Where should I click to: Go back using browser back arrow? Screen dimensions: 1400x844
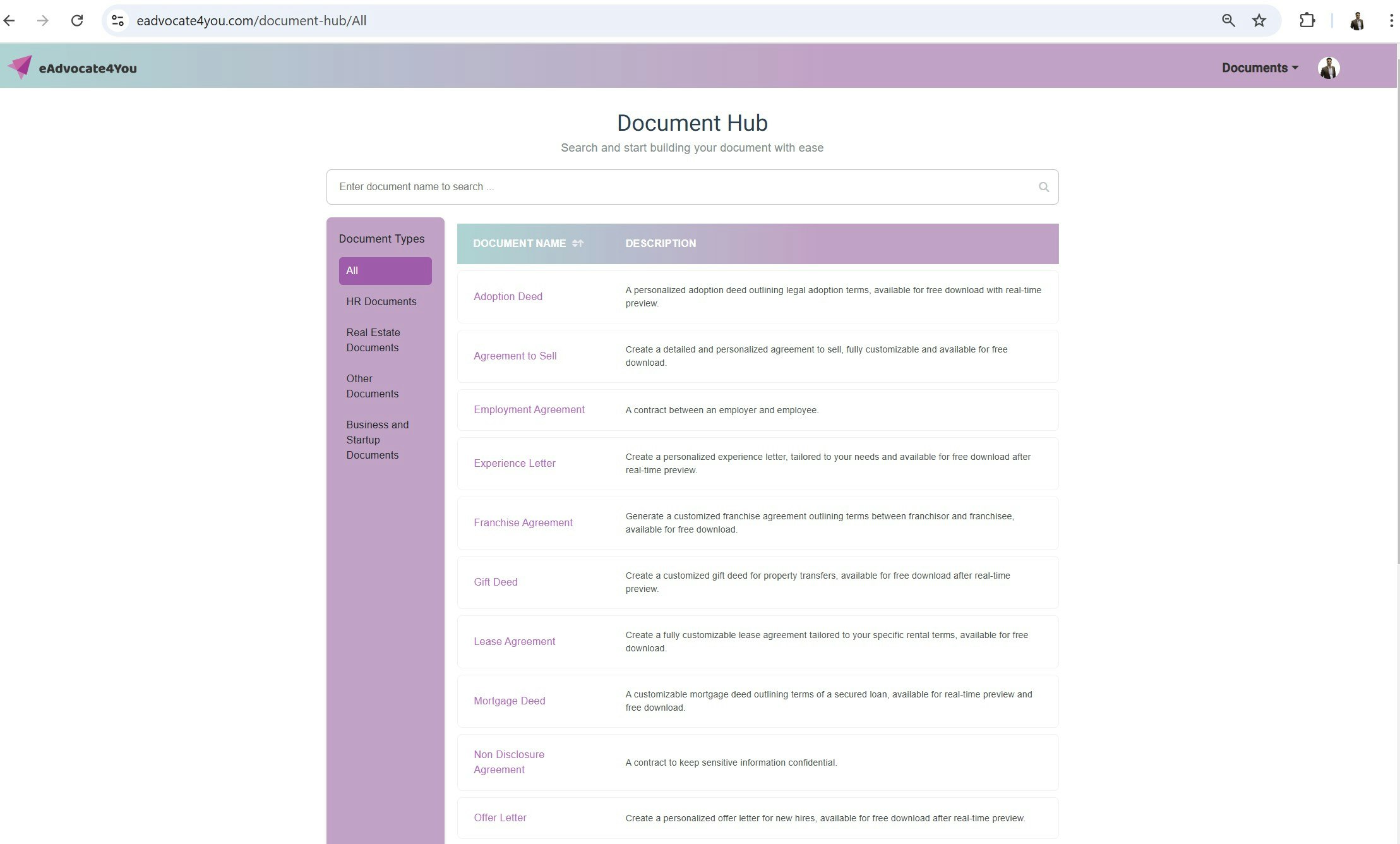click(9, 21)
